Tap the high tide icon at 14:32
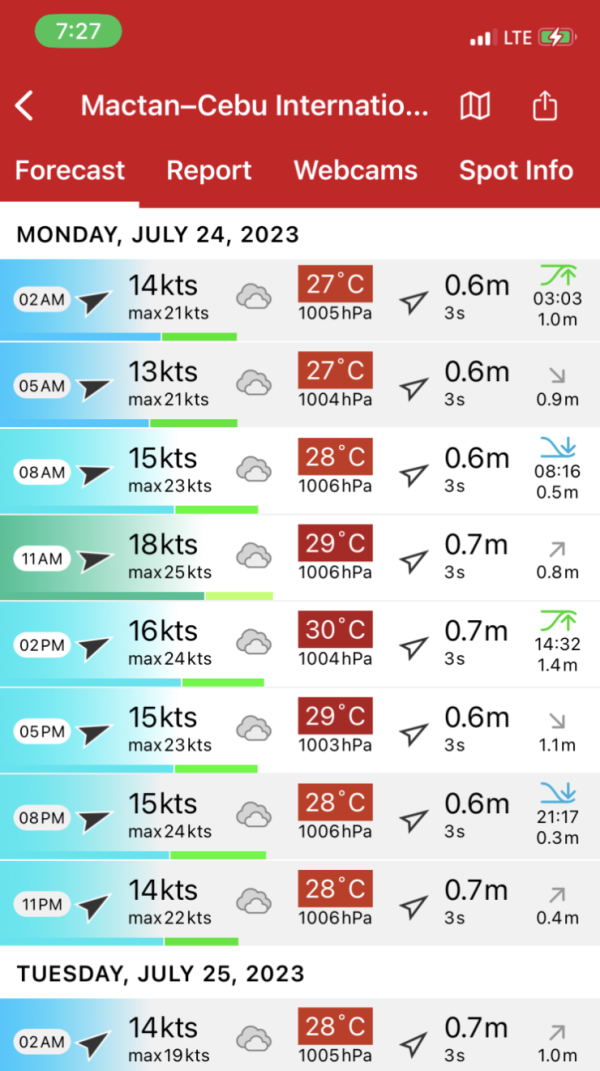The width and height of the screenshot is (600, 1071). pyautogui.click(x=557, y=619)
